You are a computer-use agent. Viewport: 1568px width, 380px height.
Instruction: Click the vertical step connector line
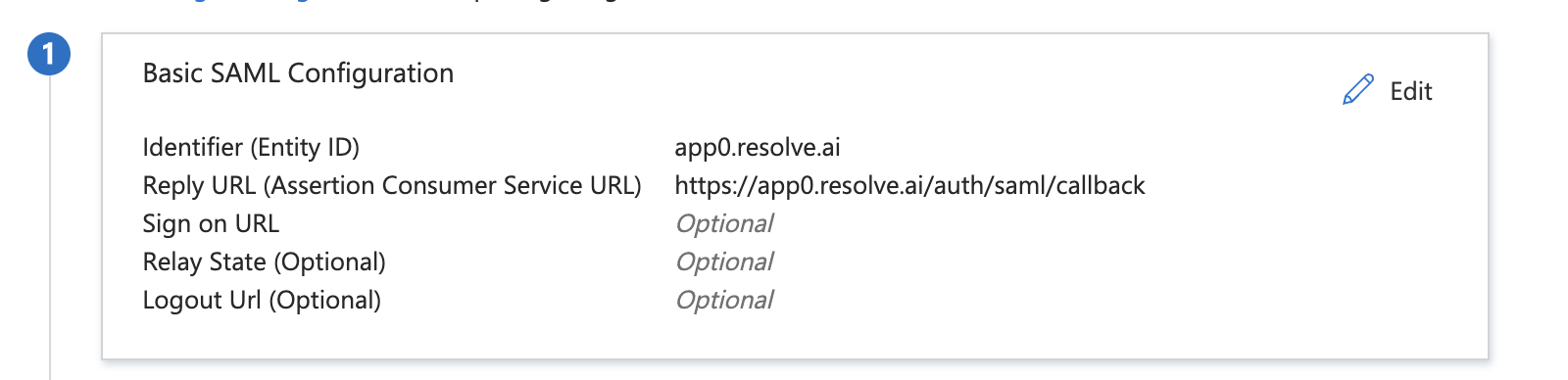(50, 227)
